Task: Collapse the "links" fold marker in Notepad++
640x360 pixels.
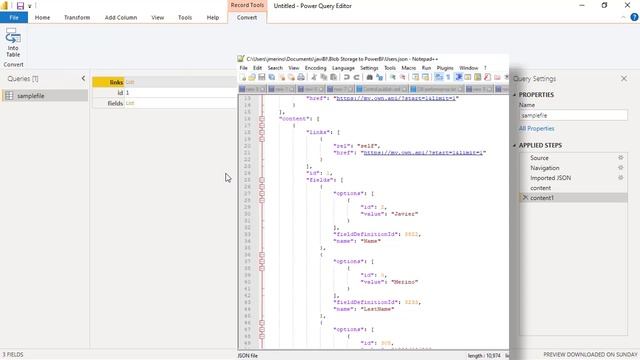Action: click(262, 132)
